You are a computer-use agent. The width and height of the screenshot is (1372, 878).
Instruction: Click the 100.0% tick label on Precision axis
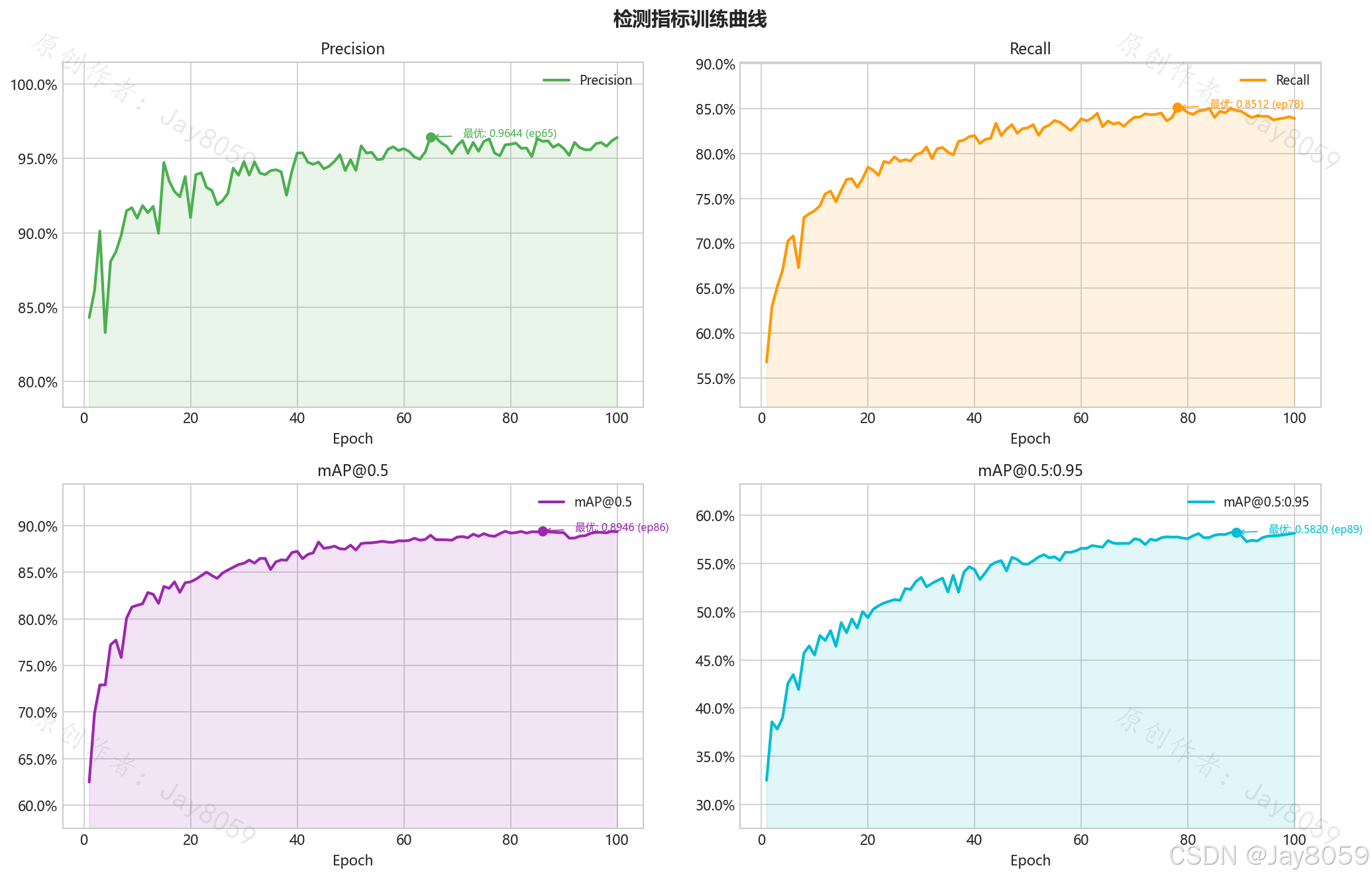(x=34, y=85)
